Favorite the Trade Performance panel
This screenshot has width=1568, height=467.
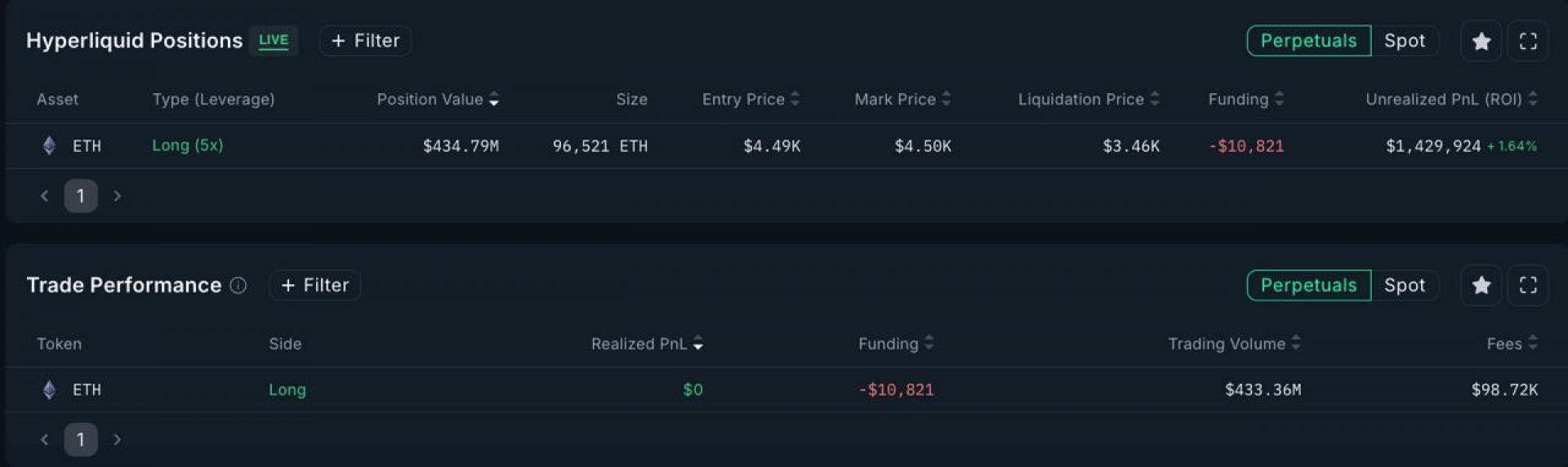pyautogui.click(x=1481, y=285)
